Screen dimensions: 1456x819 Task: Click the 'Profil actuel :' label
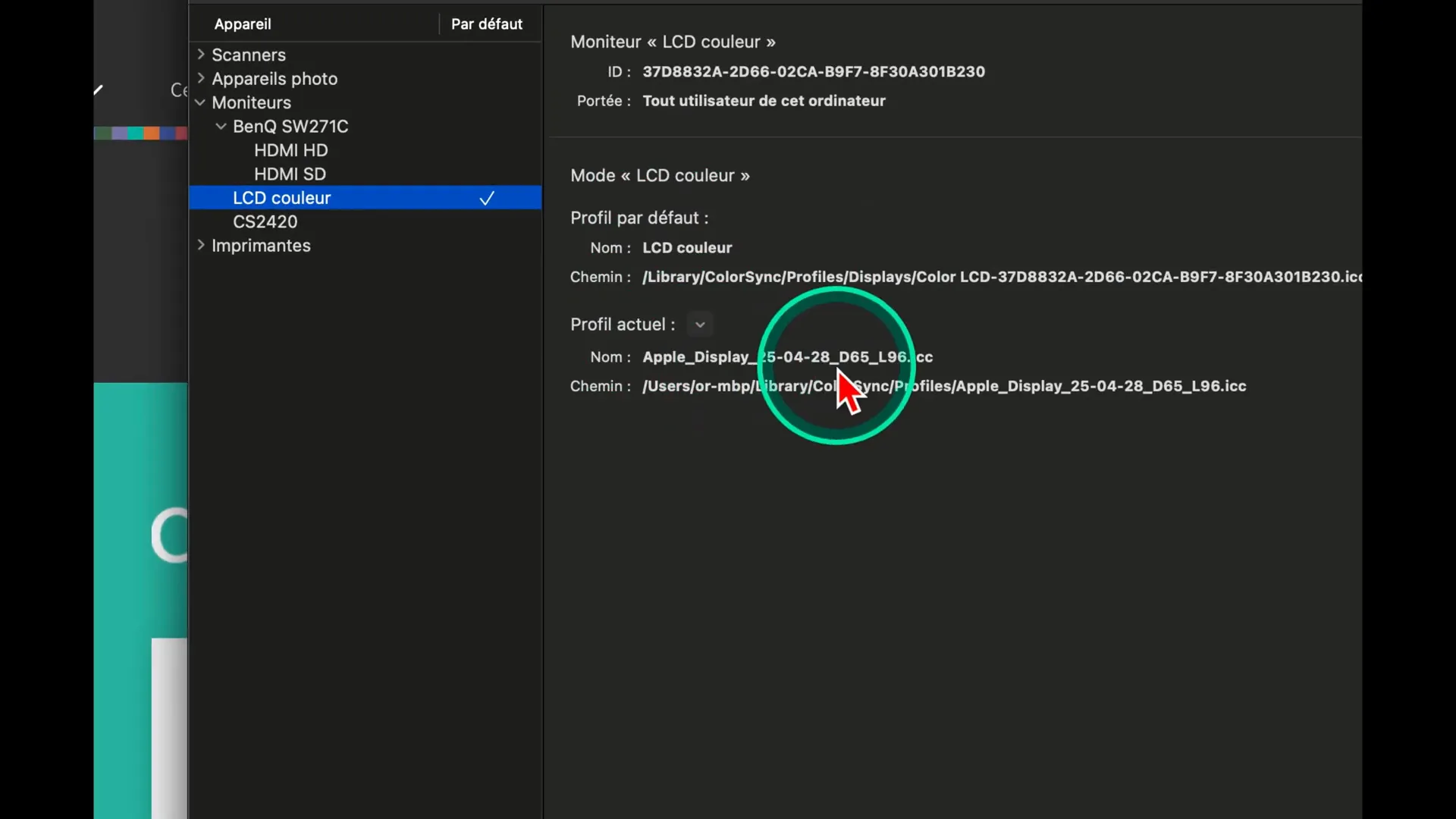623,325
